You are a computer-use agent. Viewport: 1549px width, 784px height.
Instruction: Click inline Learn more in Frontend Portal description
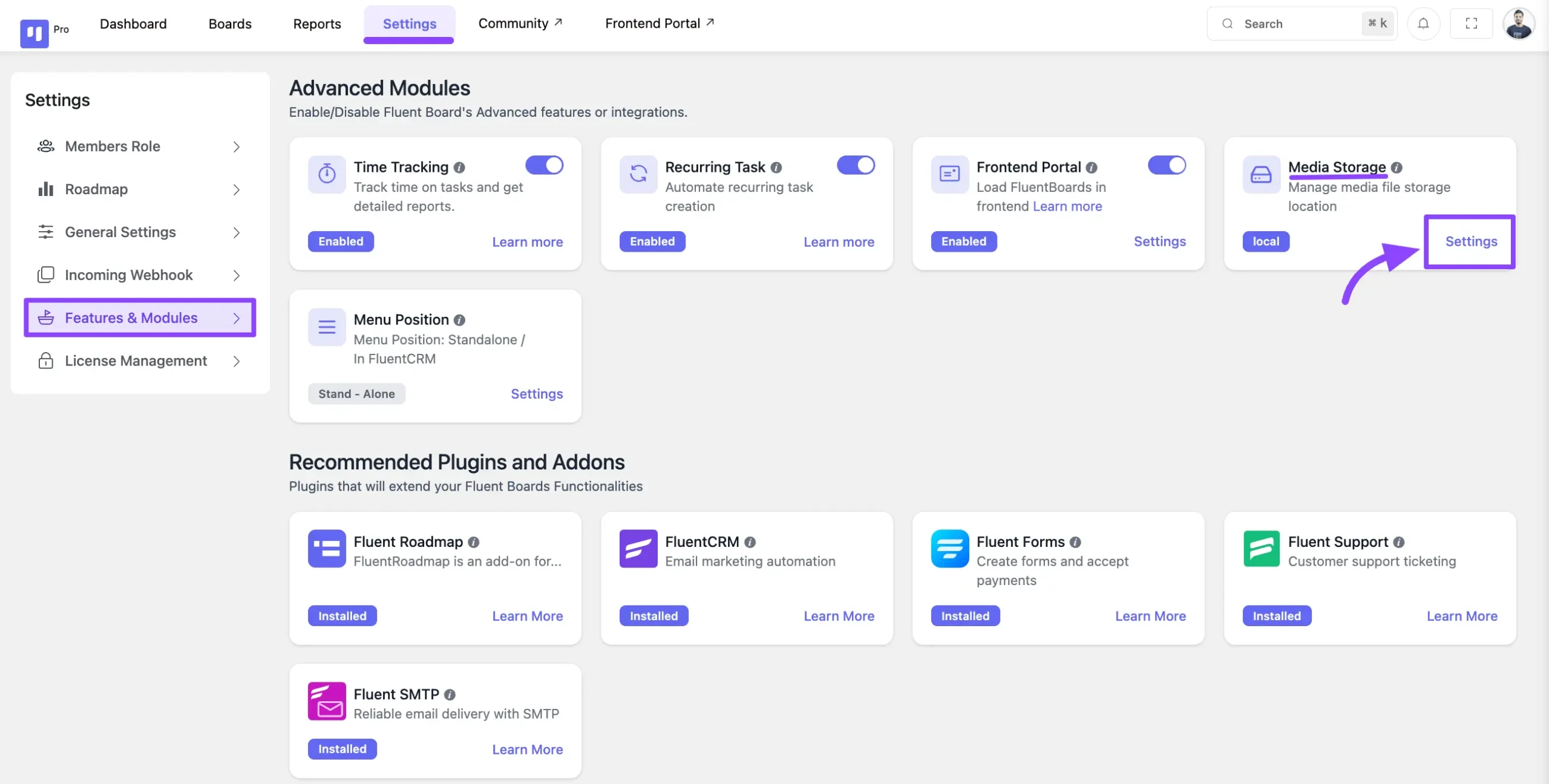[x=1067, y=206]
